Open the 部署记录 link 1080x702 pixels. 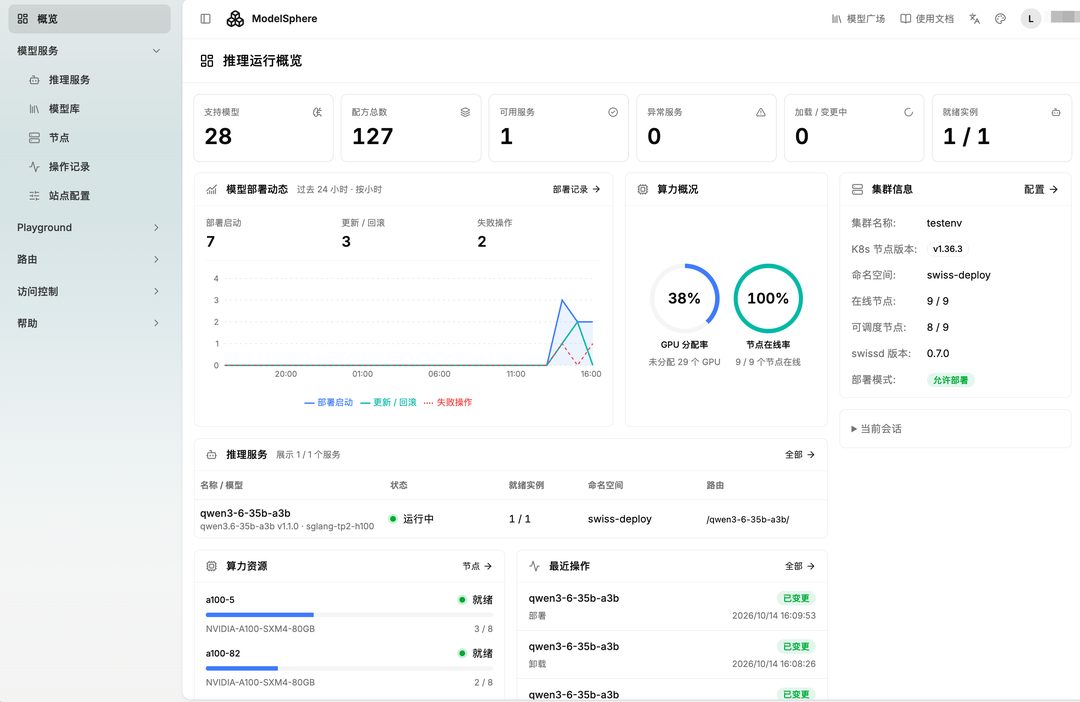point(577,189)
